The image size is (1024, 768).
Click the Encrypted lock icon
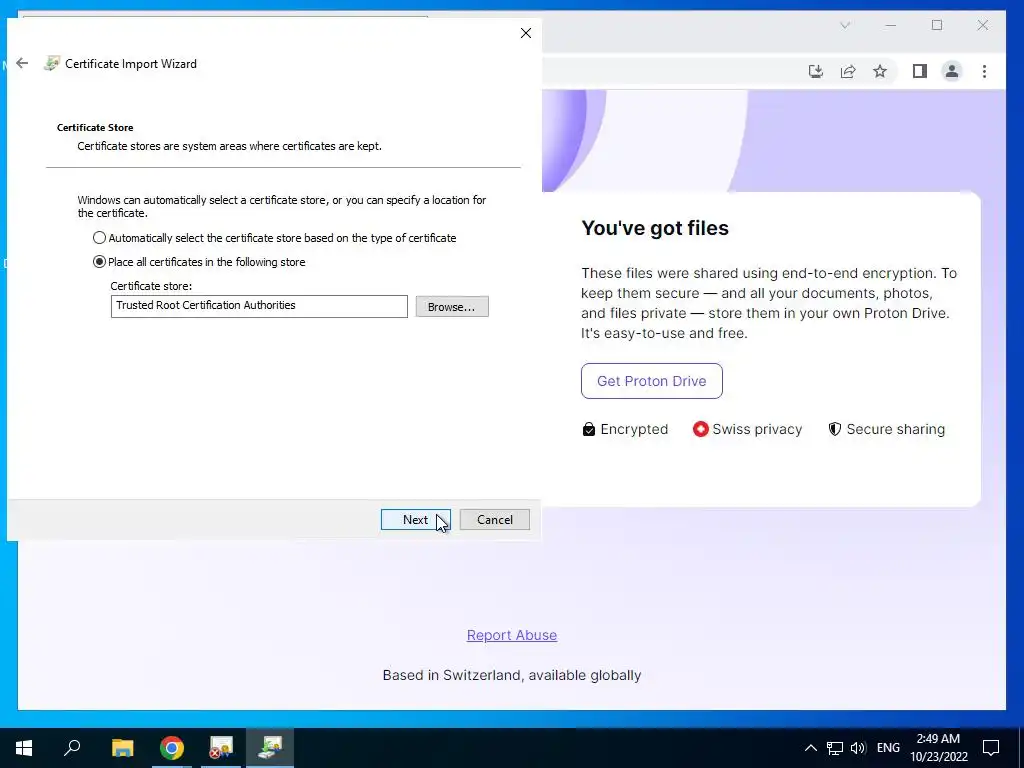click(x=588, y=429)
